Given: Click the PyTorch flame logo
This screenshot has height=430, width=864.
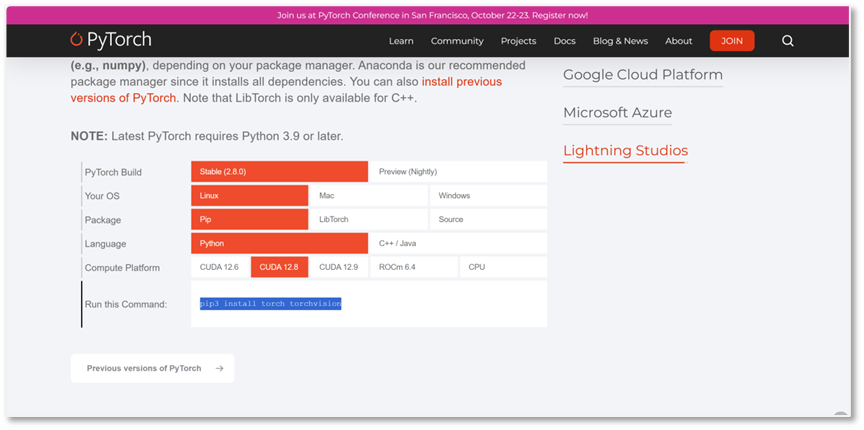Looking at the screenshot, I should 77,40.
